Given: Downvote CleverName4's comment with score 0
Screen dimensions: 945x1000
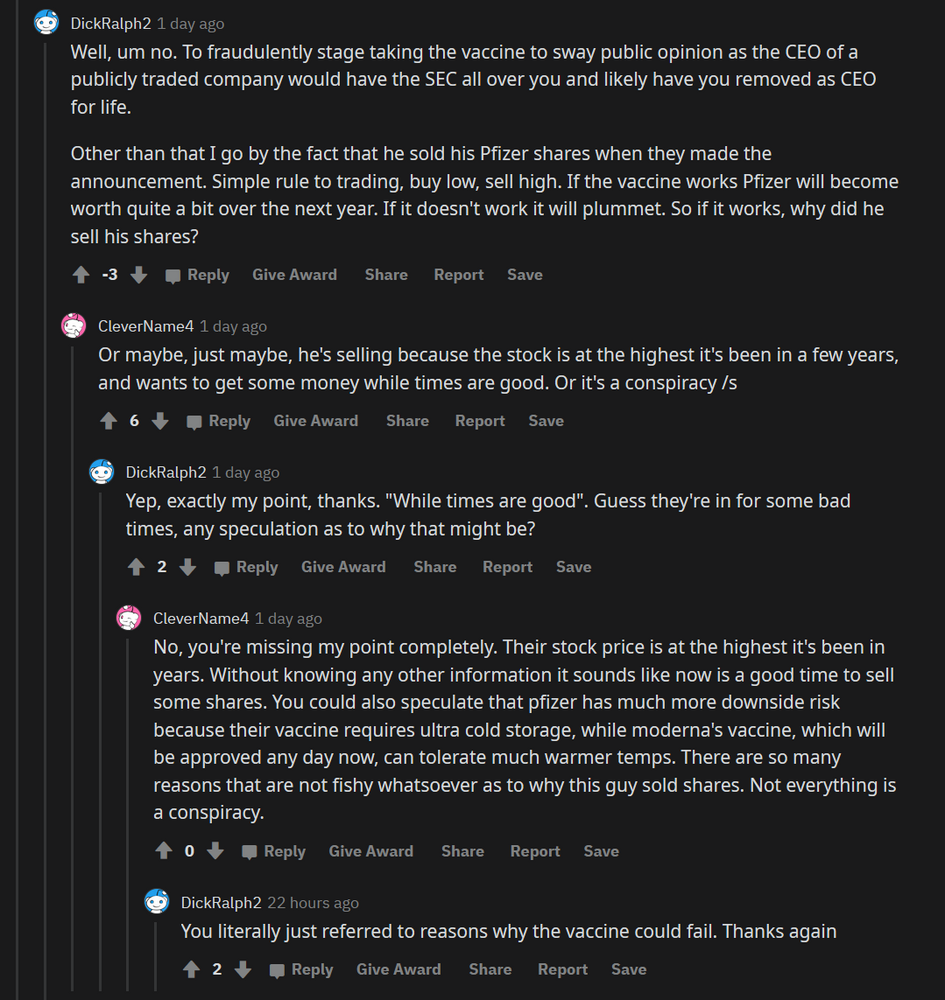Looking at the screenshot, I should point(215,851).
